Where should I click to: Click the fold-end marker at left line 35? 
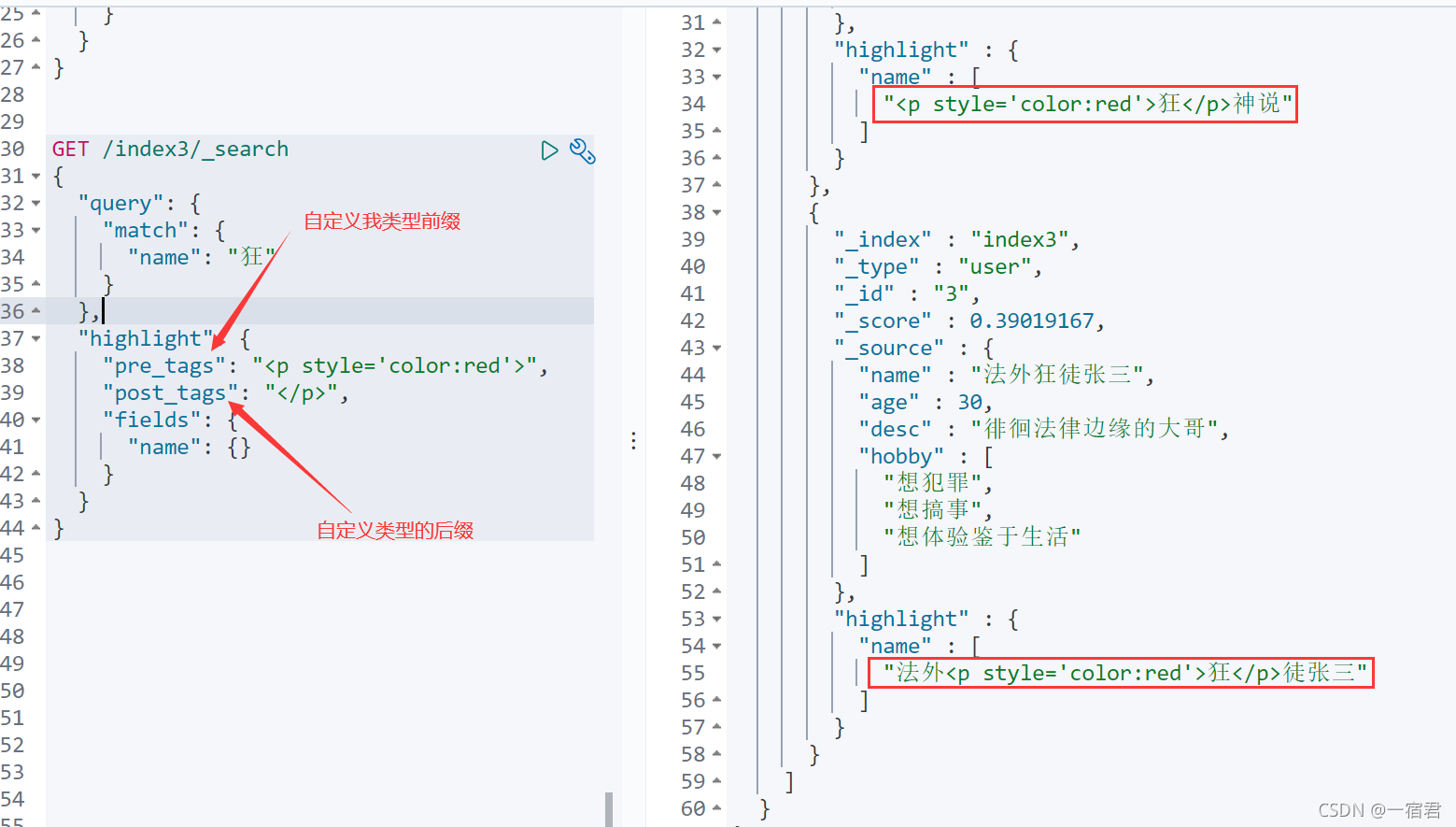click(36, 284)
